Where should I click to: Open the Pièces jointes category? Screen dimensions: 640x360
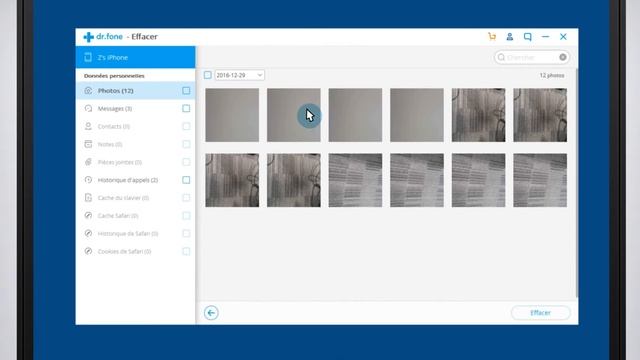[x=136, y=162]
